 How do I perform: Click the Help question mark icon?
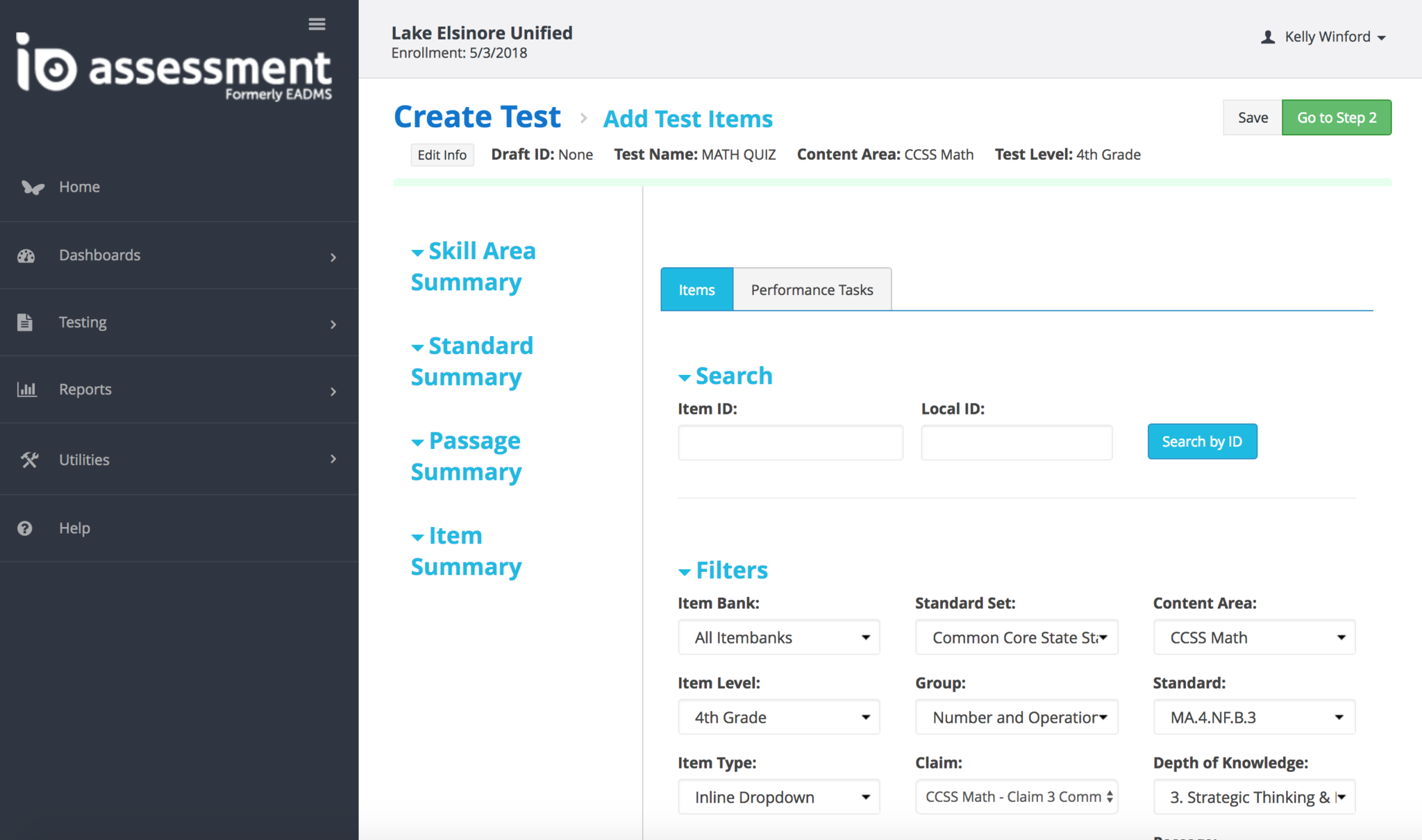point(25,528)
